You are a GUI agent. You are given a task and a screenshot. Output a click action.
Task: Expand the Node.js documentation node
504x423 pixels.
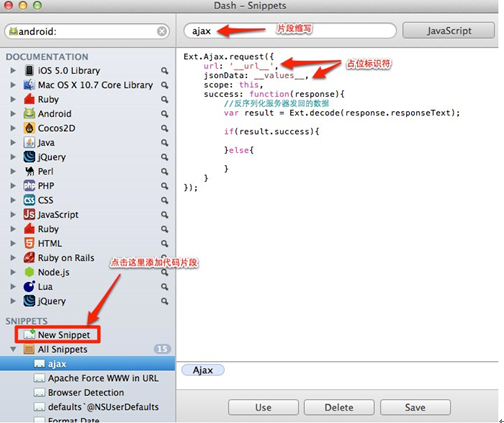click(x=13, y=272)
